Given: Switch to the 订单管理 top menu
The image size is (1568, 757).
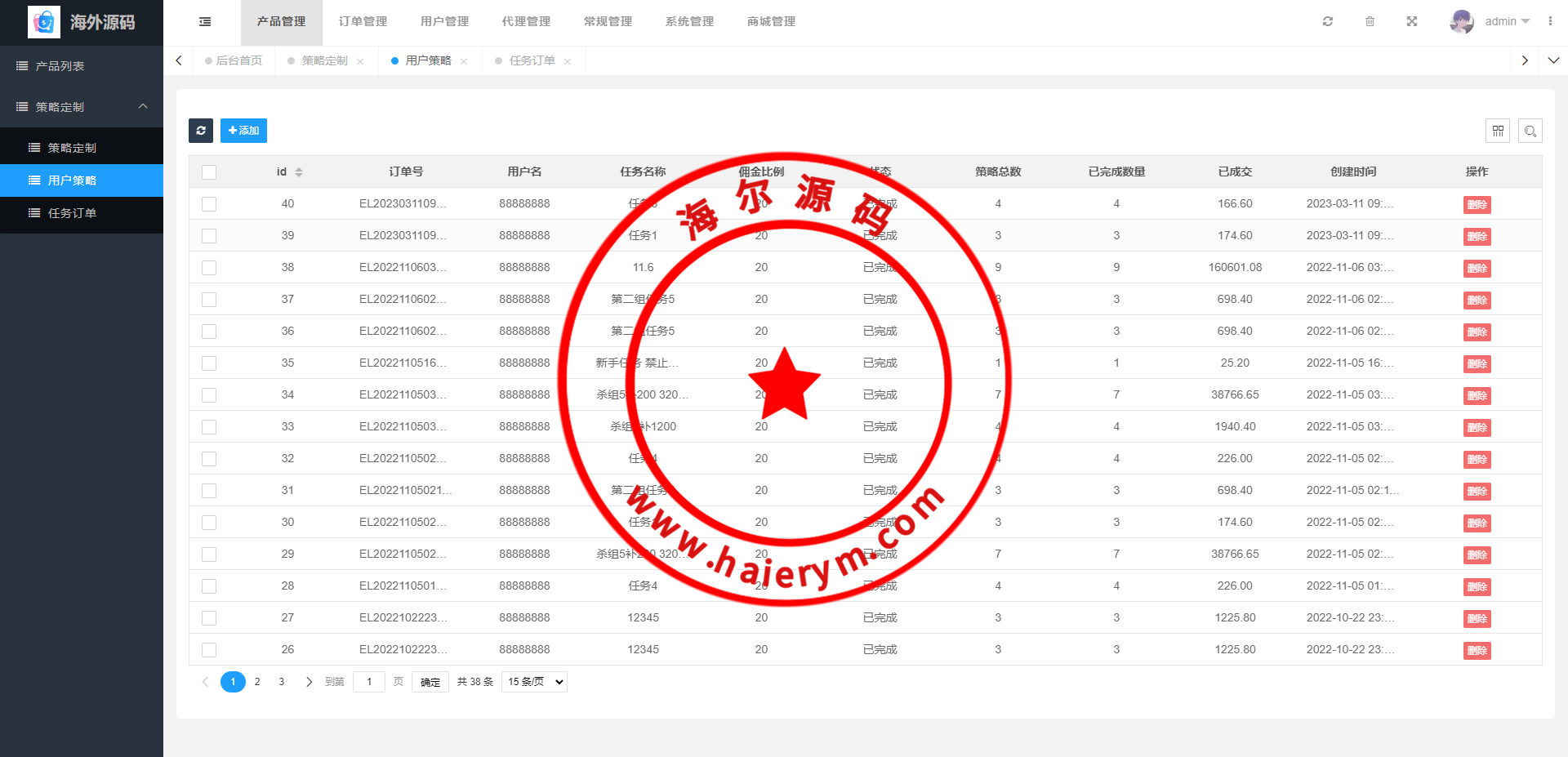Looking at the screenshot, I should point(363,22).
